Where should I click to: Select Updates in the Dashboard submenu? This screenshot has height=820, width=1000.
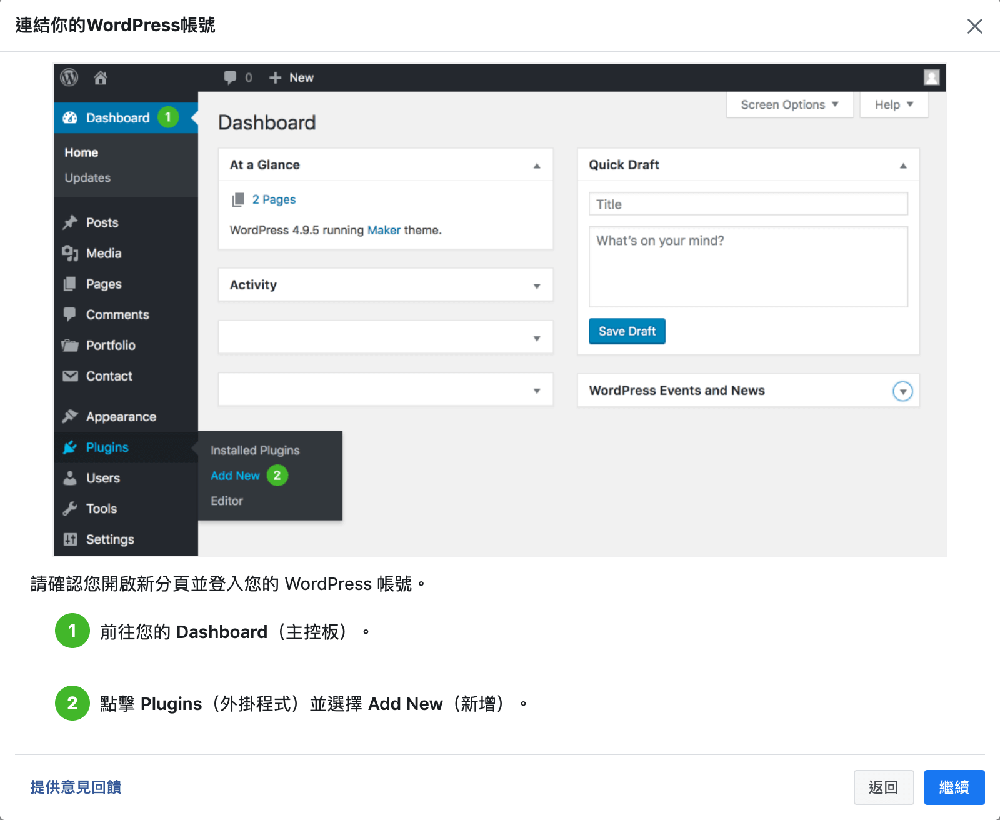pos(87,178)
